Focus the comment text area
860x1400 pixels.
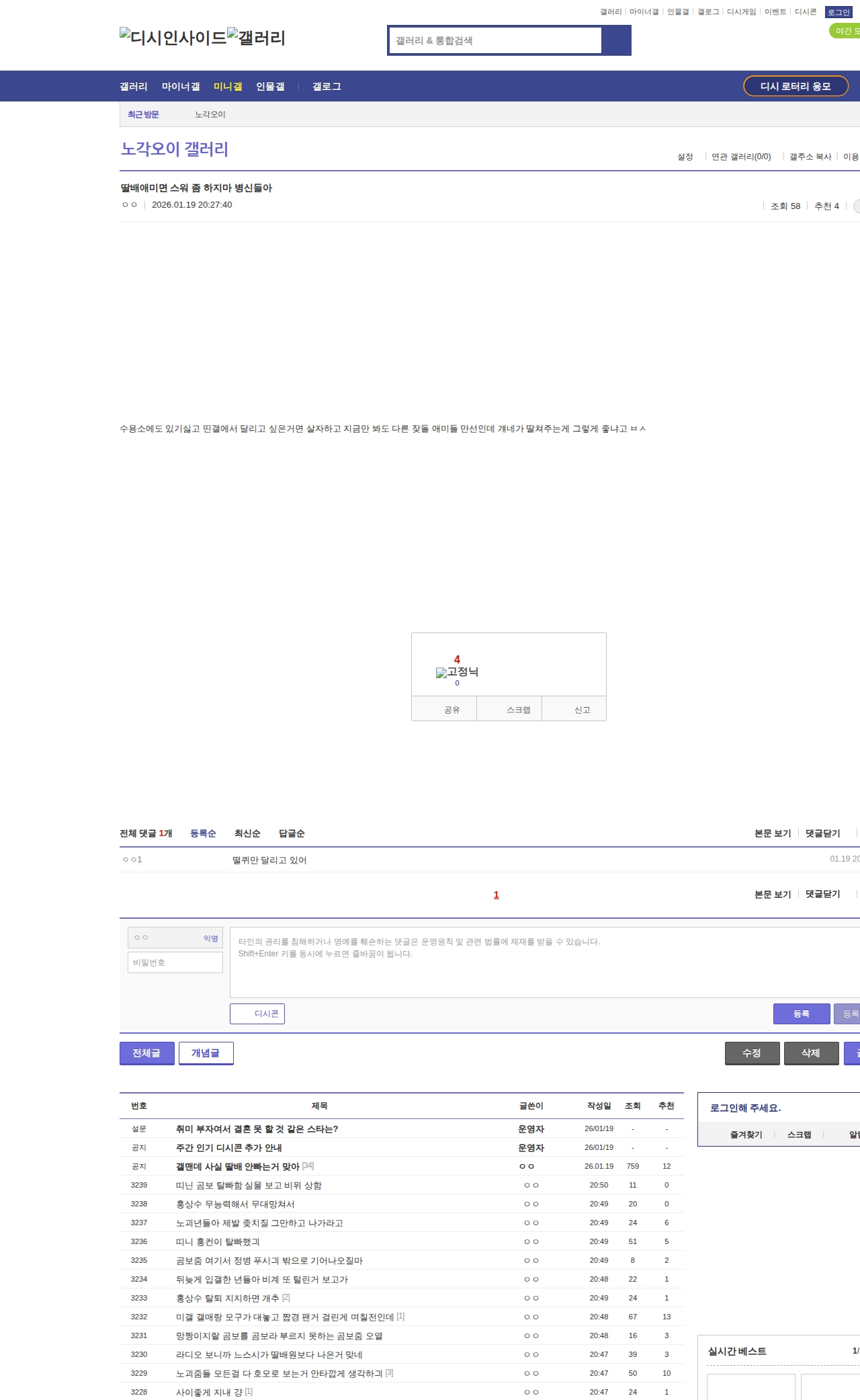[545, 962]
